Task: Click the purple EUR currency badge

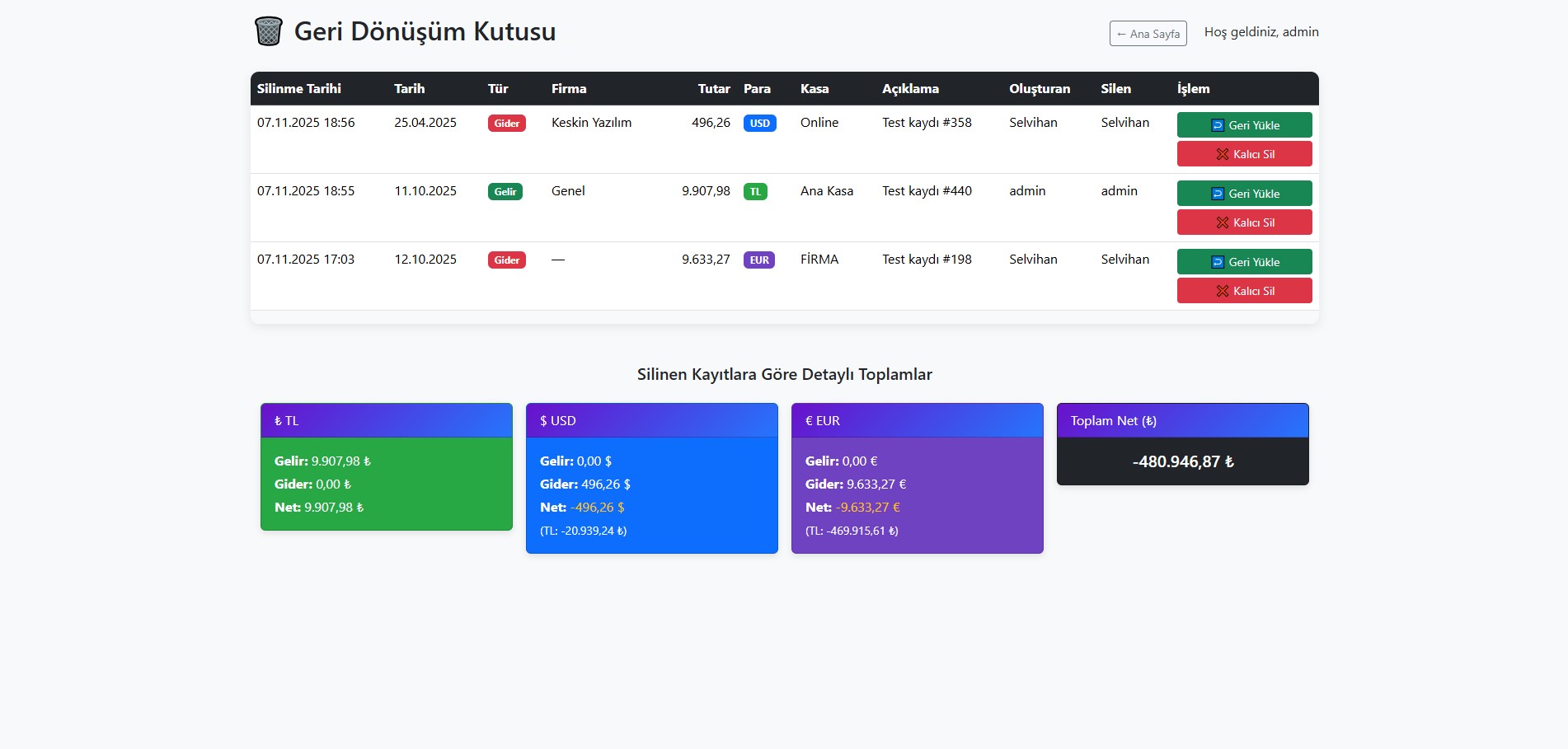Action: coord(758,260)
